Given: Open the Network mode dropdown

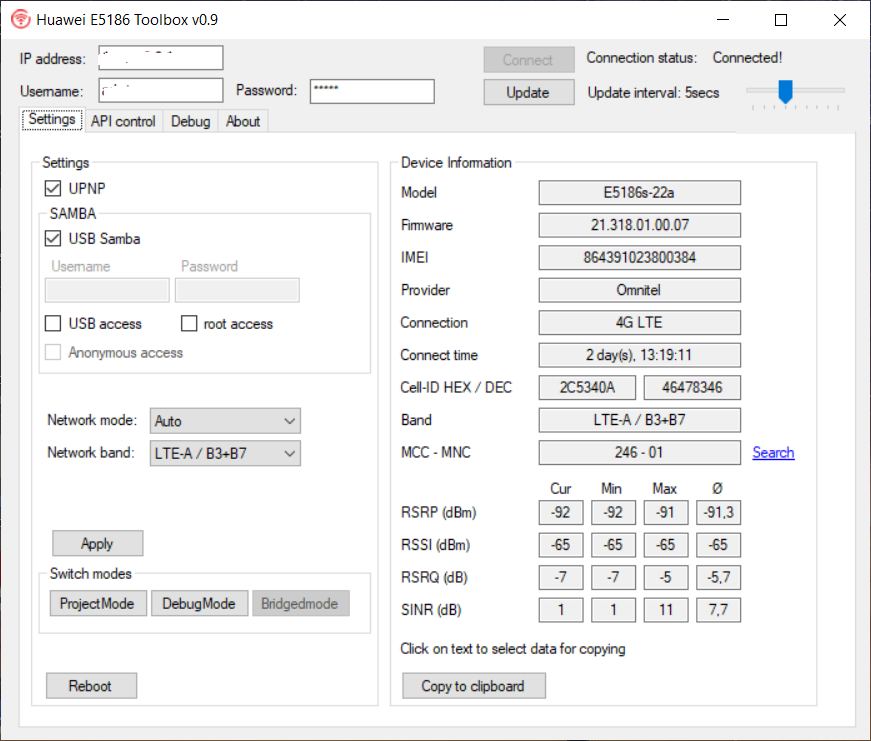Looking at the screenshot, I should 225,421.
